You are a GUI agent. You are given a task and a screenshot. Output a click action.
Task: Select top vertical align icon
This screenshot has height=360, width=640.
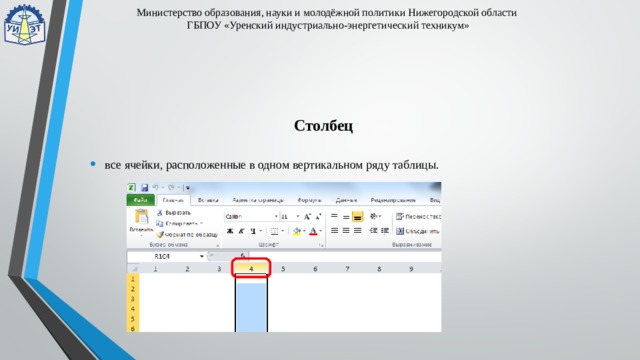coord(334,216)
